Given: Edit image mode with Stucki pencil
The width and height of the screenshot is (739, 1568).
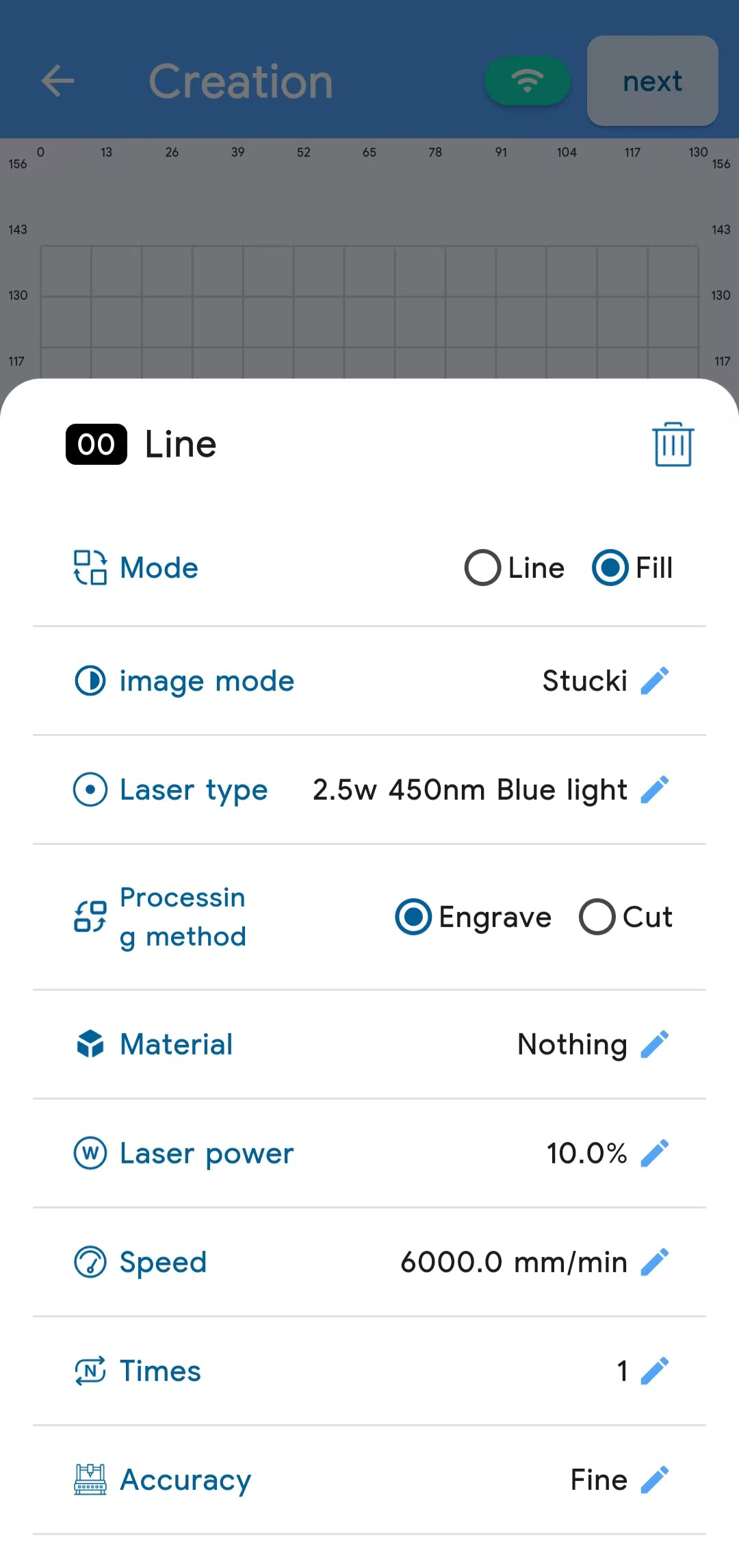Looking at the screenshot, I should [x=655, y=681].
